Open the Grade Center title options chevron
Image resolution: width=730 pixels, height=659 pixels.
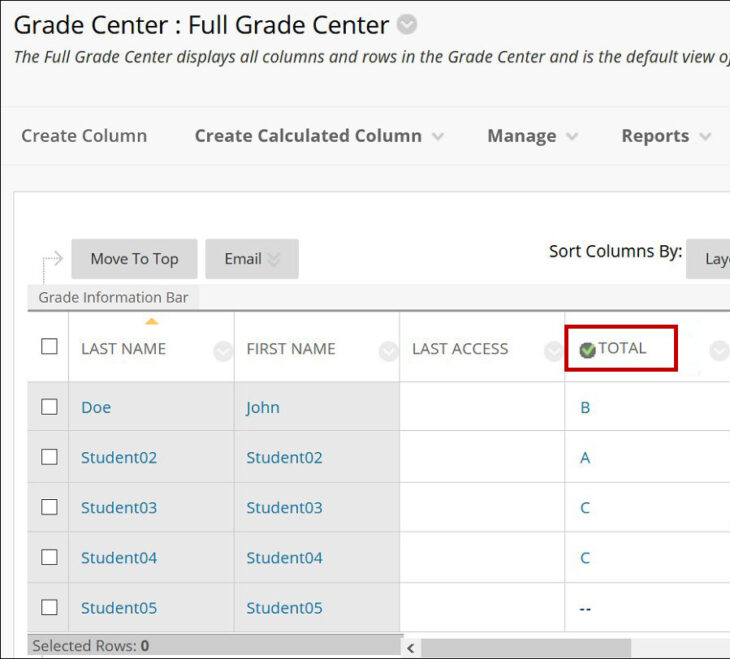[x=406, y=25]
